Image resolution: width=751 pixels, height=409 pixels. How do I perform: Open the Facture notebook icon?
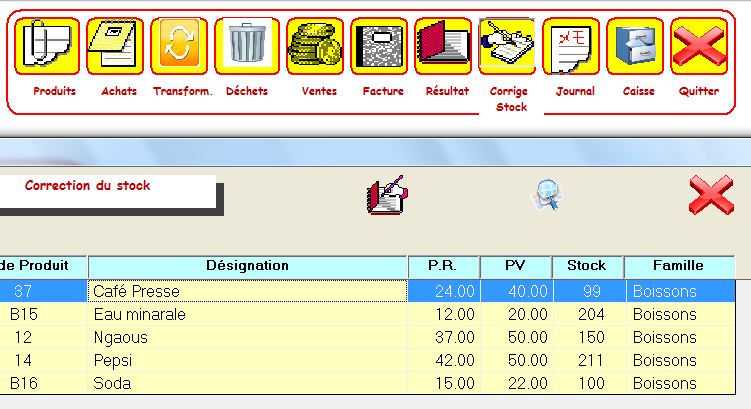coord(379,46)
